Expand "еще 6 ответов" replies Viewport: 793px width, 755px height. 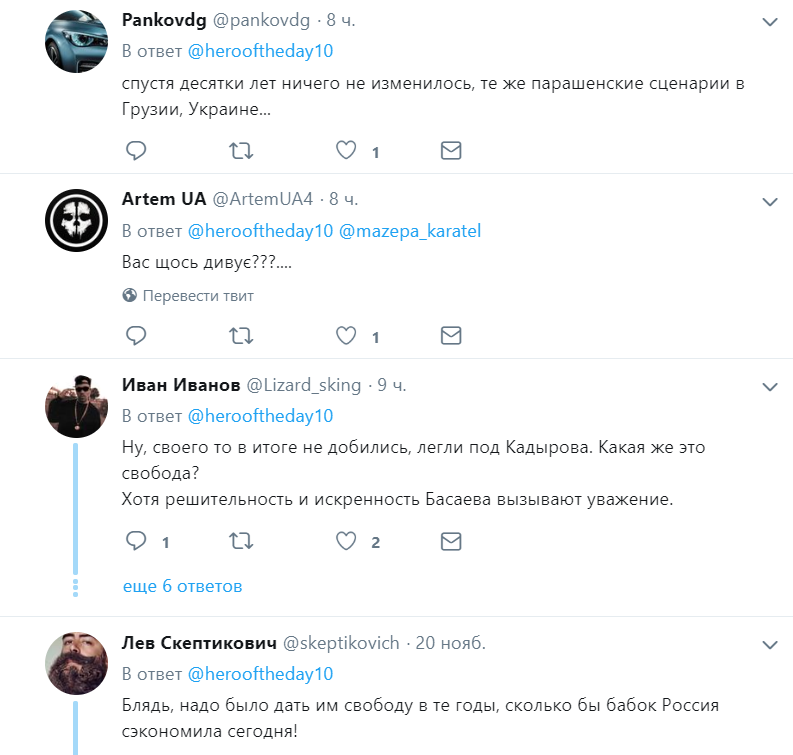click(x=182, y=586)
